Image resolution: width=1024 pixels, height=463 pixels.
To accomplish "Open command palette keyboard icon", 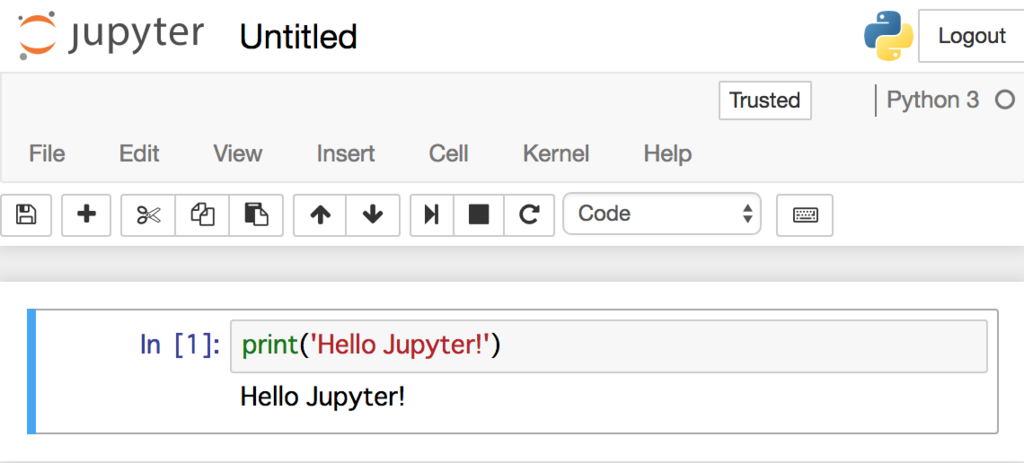I will (x=805, y=214).
